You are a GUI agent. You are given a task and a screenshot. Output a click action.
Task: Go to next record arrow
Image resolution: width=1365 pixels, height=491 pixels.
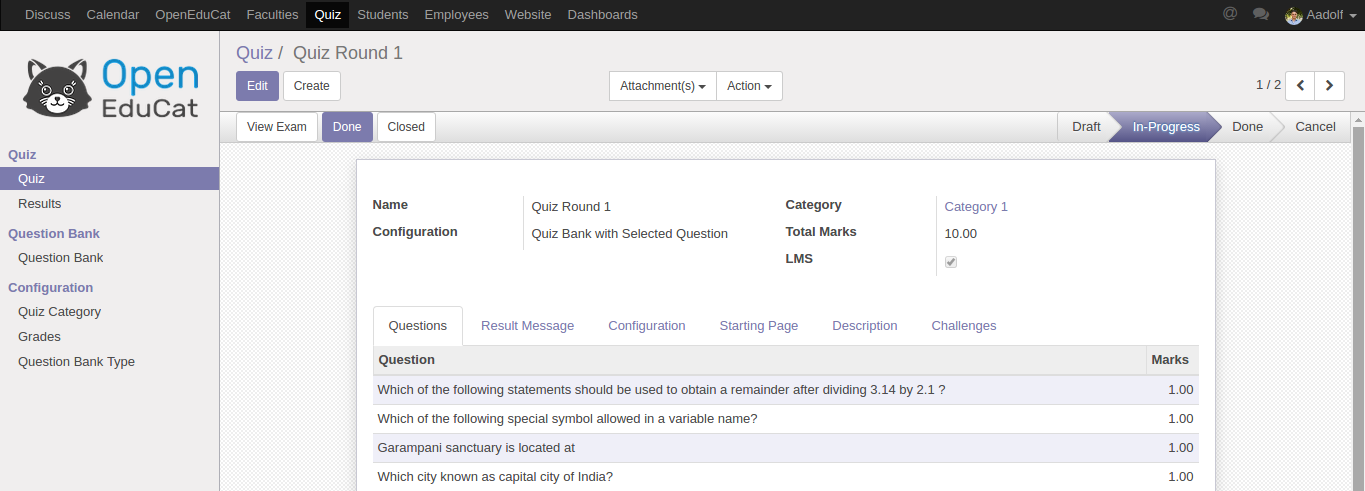pyautogui.click(x=1329, y=86)
